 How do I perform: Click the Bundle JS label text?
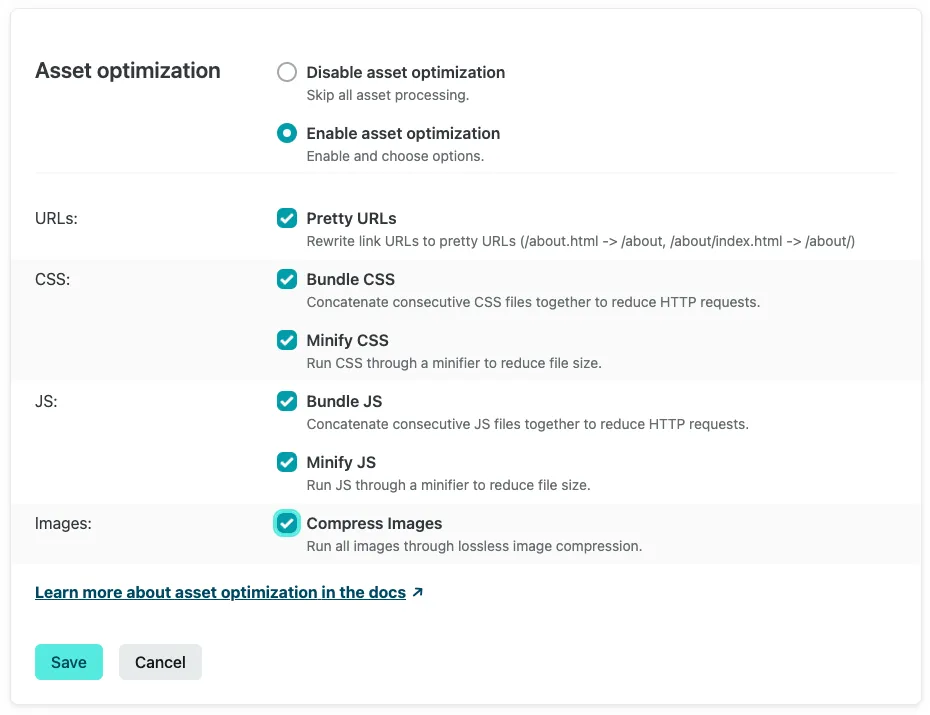[344, 401]
